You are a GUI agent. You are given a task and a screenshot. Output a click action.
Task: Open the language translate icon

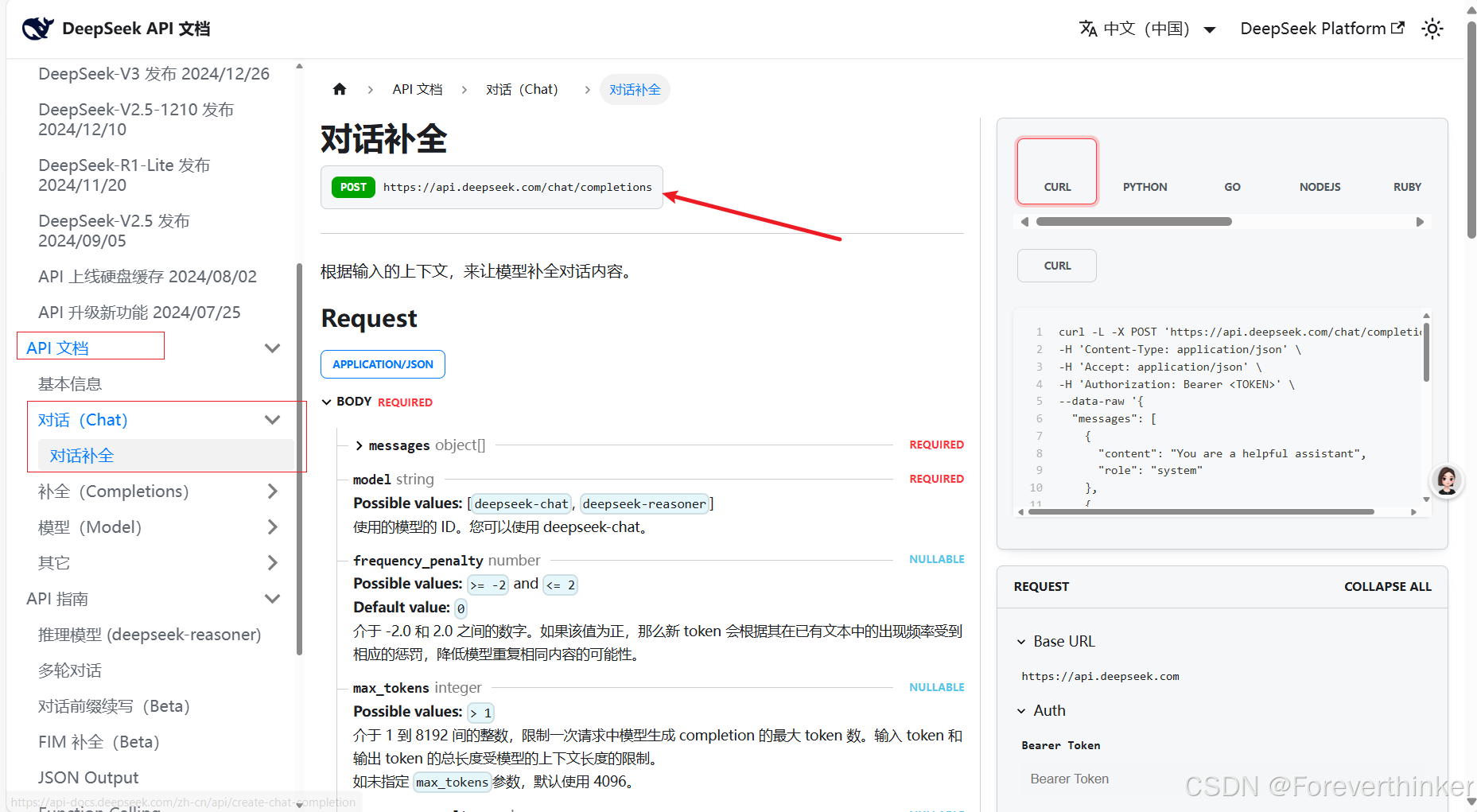tap(1088, 29)
